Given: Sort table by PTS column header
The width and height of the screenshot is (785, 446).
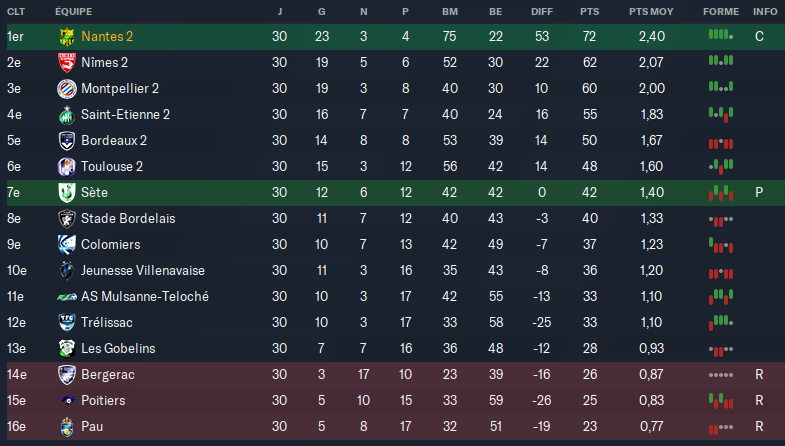Looking at the screenshot, I should [x=589, y=11].
